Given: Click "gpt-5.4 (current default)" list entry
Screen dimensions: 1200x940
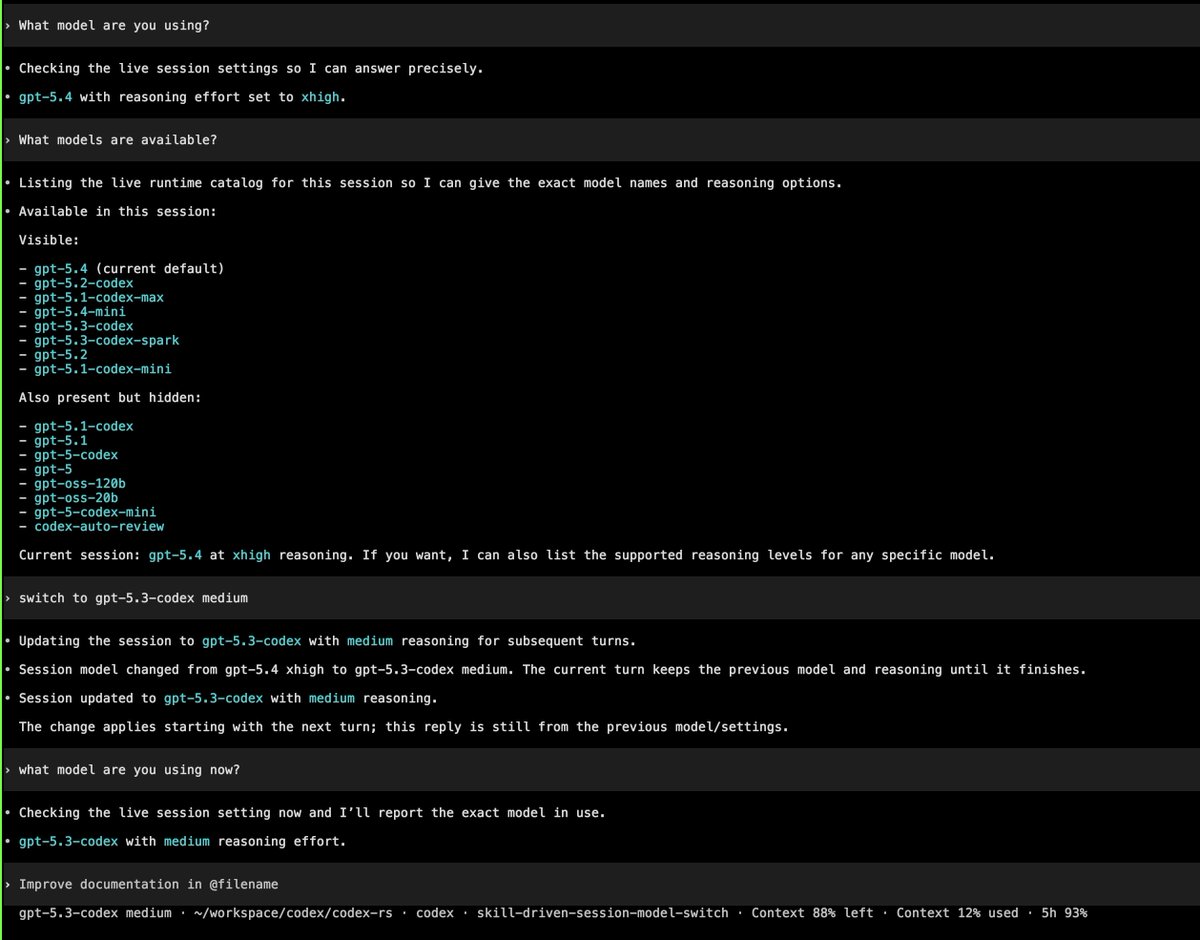Looking at the screenshot, I should click(129, 269).
